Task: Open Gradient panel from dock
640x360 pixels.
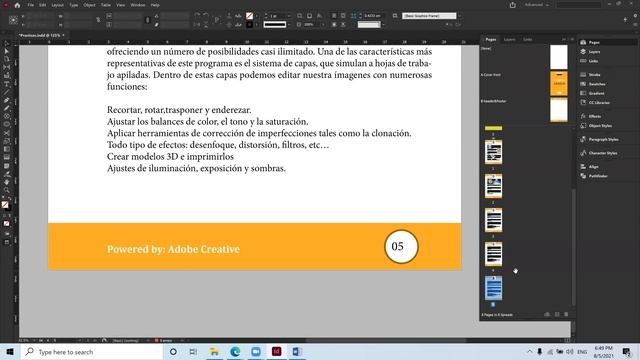Action: tap(596, 93)
